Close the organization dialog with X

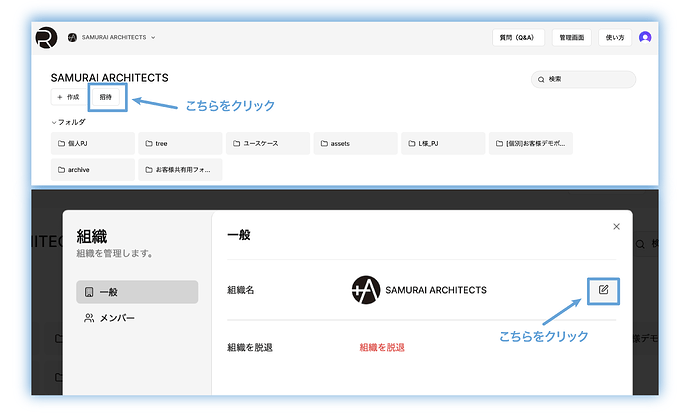tap(617, 227)
